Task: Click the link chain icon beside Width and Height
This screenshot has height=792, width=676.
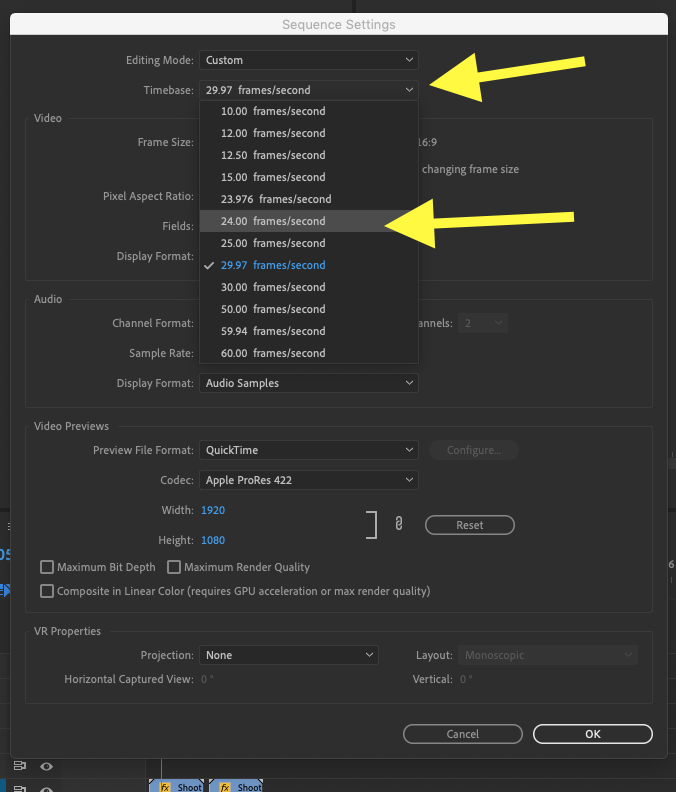Action: coord(399,523)
